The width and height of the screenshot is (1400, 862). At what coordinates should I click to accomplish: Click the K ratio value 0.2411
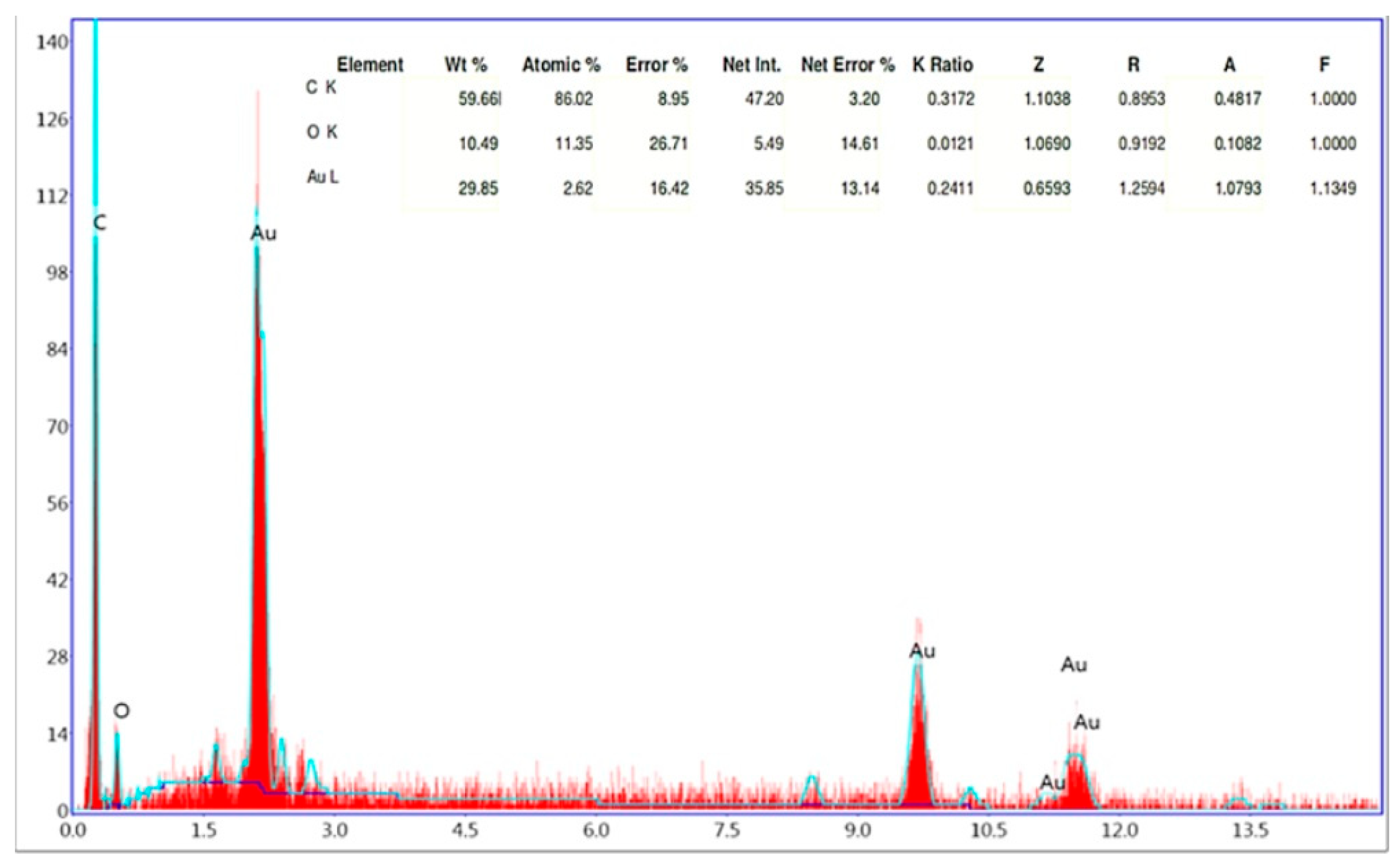click(951, 188)
